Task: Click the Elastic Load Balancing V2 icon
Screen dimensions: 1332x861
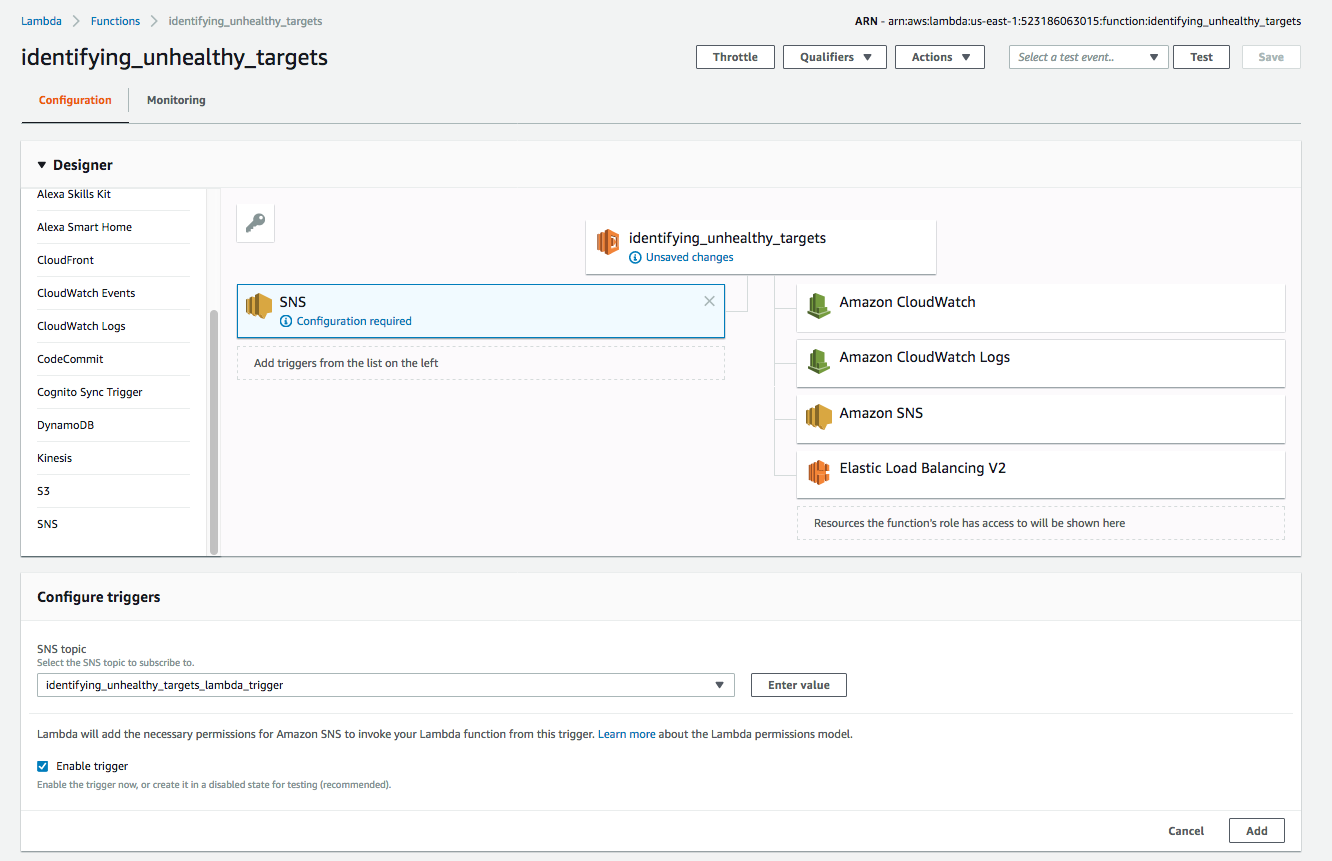Action: pyautogui.click(x=819, y=472)
